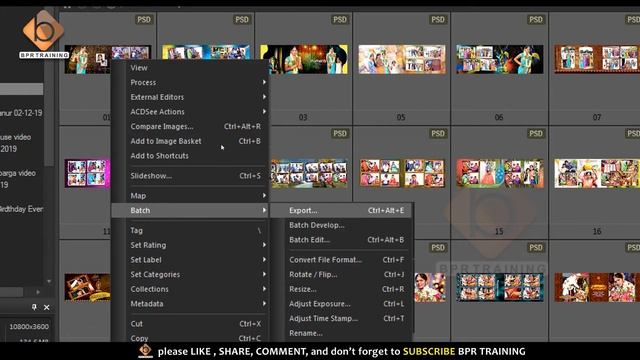Expand the Metadata submenu
This screenshot has width=640, height=360.
190,304
